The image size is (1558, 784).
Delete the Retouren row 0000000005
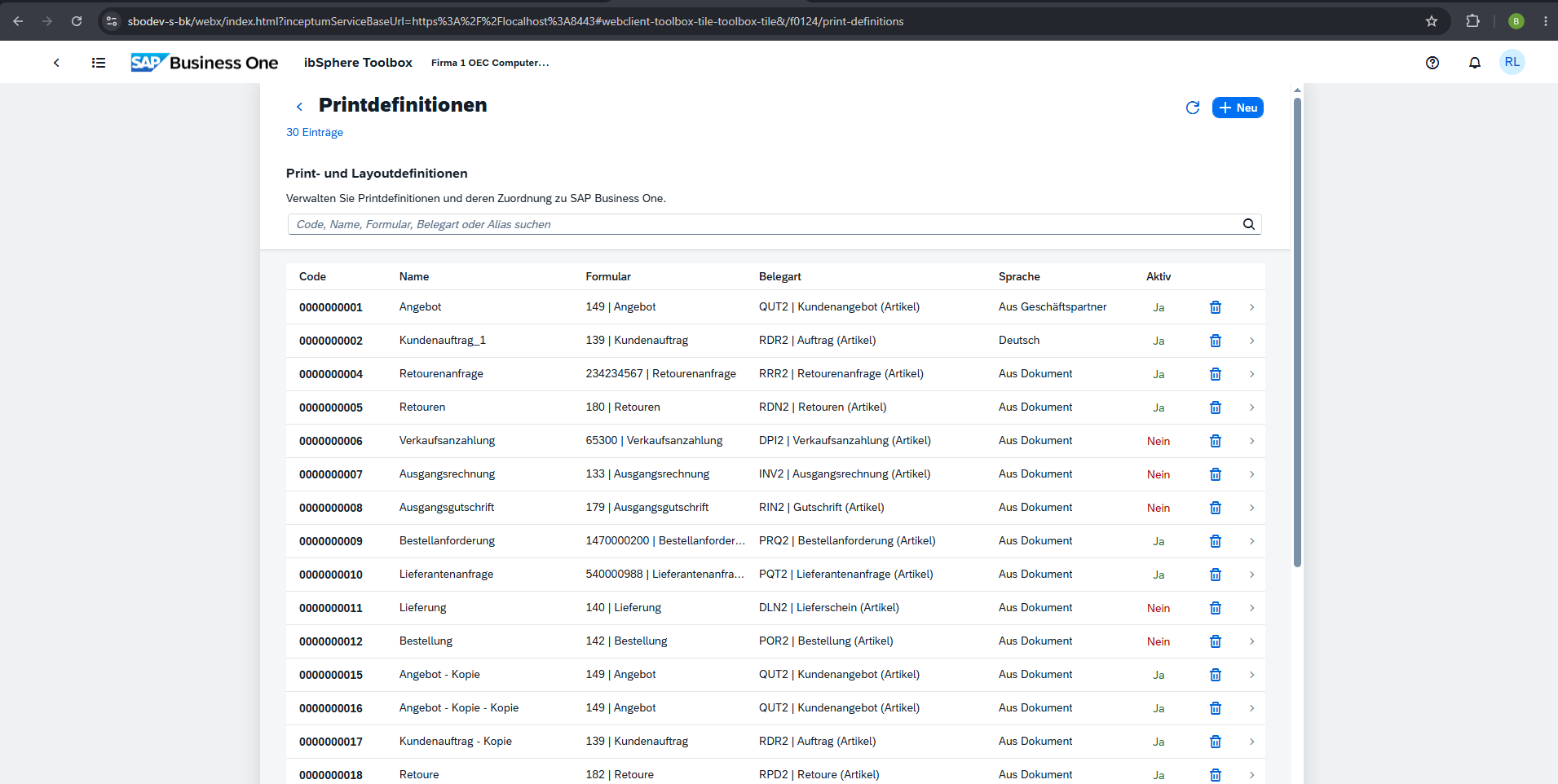[x=1215, y=407]
